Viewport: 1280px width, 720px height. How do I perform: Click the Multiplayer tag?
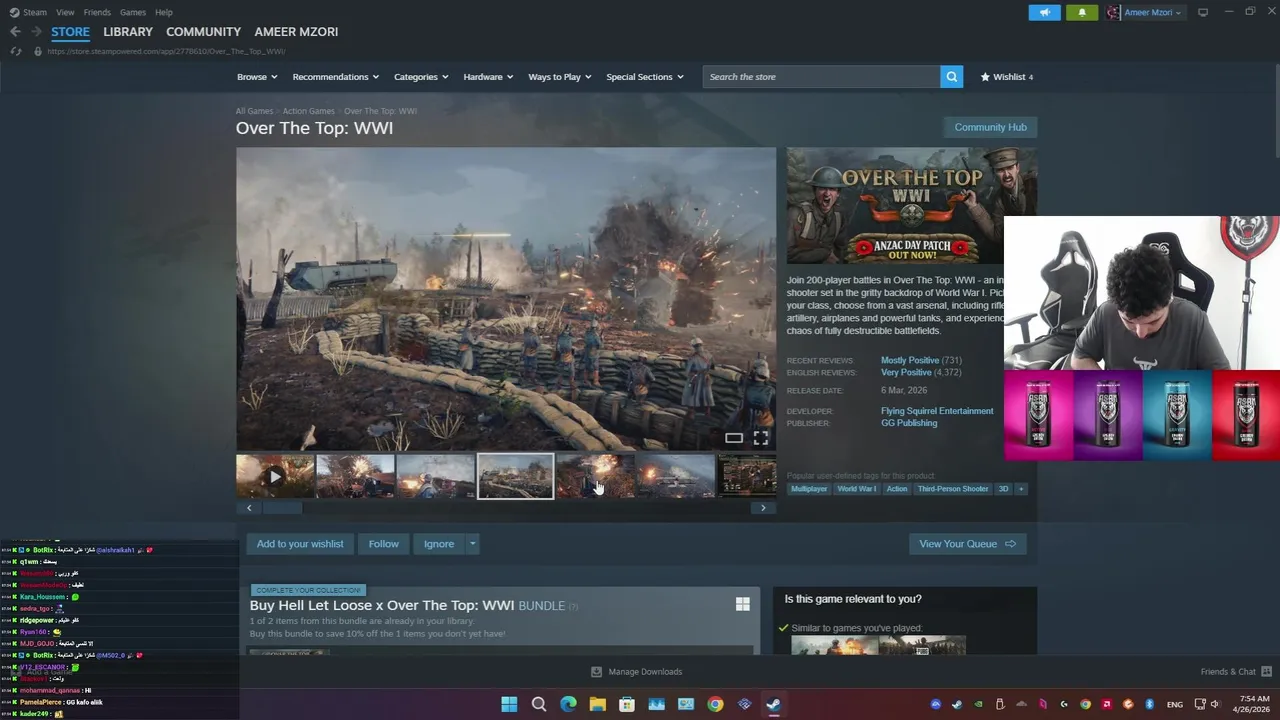point(809,489)
